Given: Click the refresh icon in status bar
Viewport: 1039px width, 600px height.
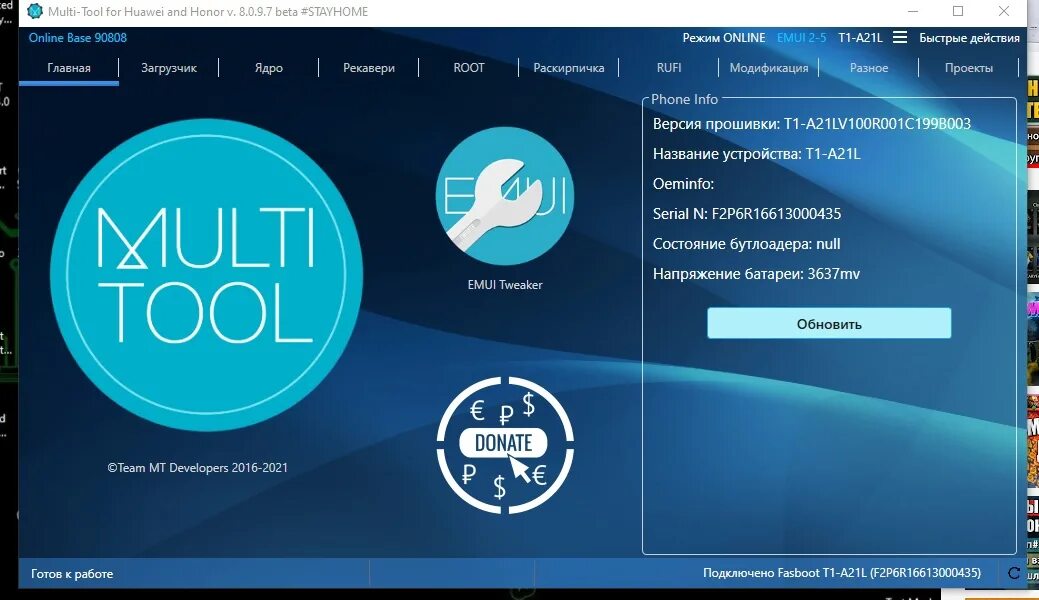Looking at the screenshot, I should point(1014,573).
